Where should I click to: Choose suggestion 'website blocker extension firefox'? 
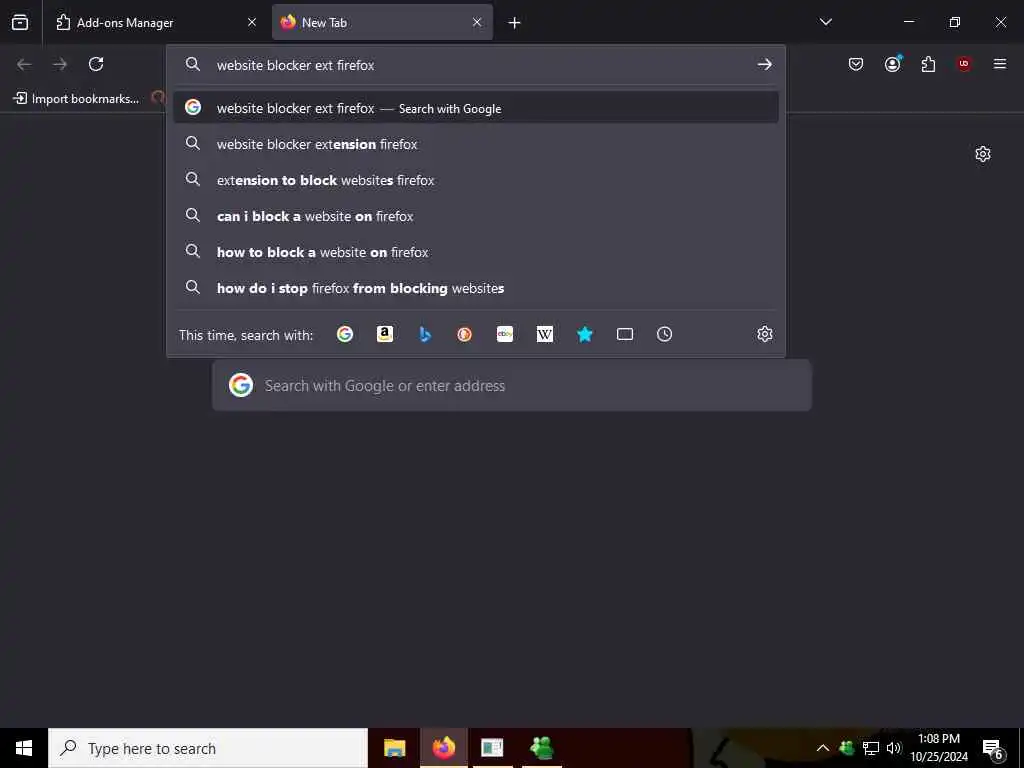475,144
